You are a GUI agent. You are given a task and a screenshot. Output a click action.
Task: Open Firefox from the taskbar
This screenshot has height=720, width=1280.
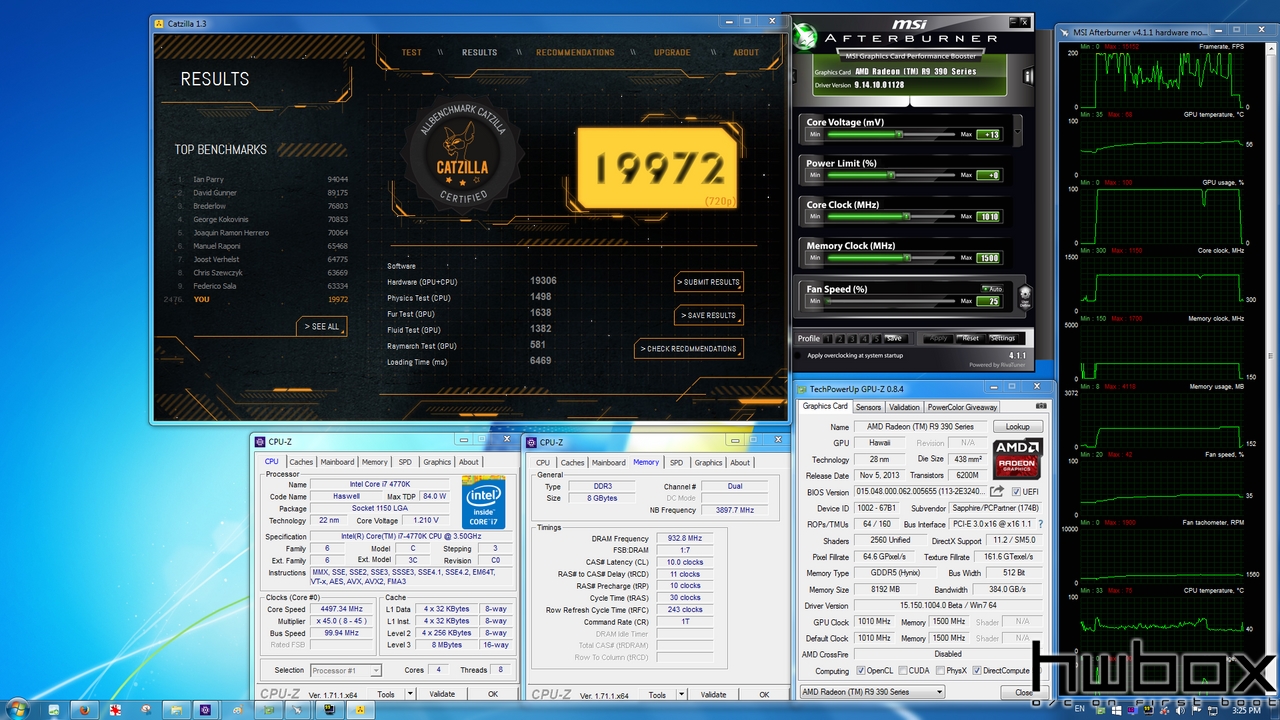pyautogui.click(x=83, y=709)
